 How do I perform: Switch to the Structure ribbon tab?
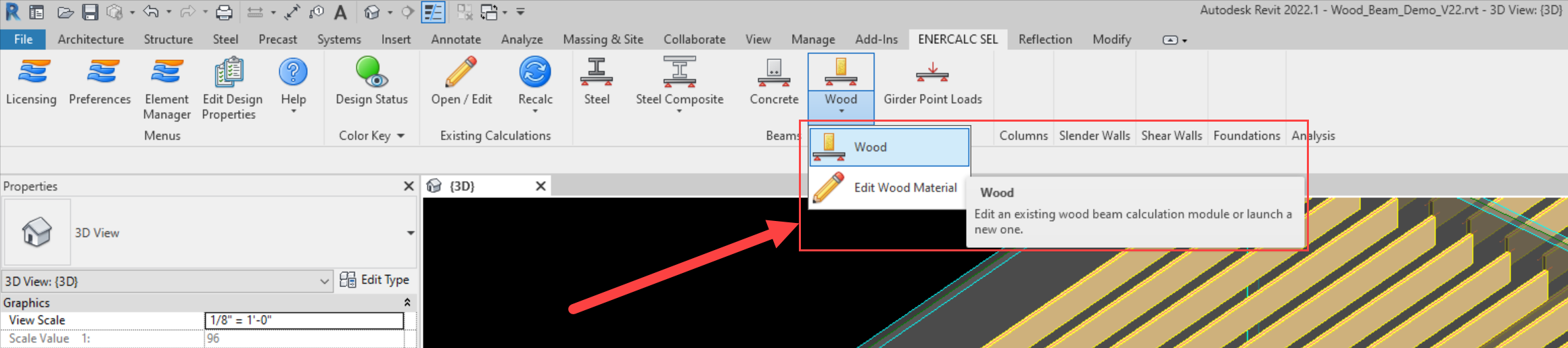coord(168,39)
